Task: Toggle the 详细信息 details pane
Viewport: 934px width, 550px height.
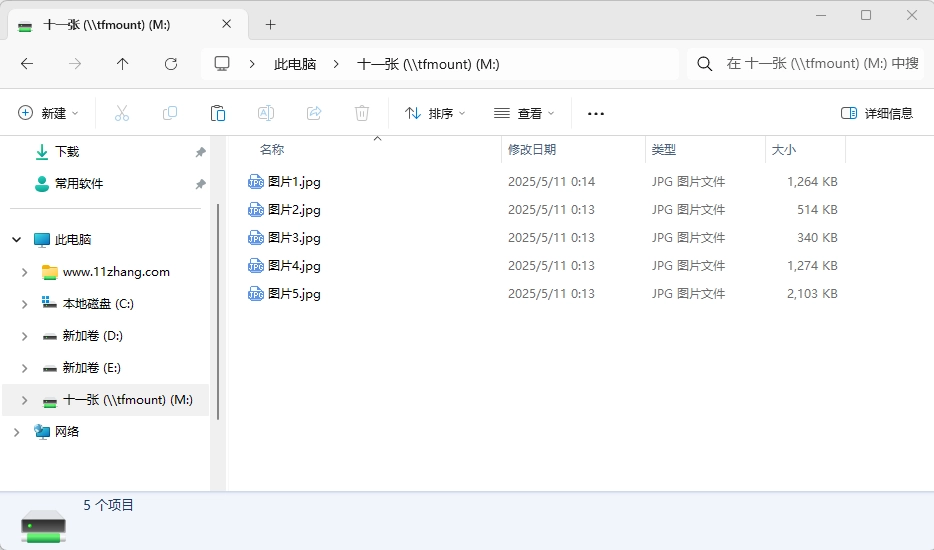Action: click(877, 113)
